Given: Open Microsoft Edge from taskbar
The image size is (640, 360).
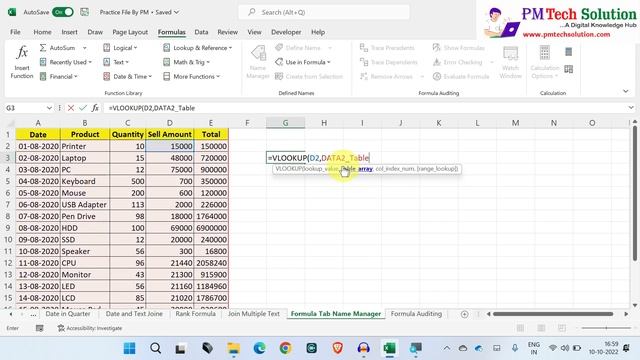Looking at the screenshot, I should click(259, 348).
